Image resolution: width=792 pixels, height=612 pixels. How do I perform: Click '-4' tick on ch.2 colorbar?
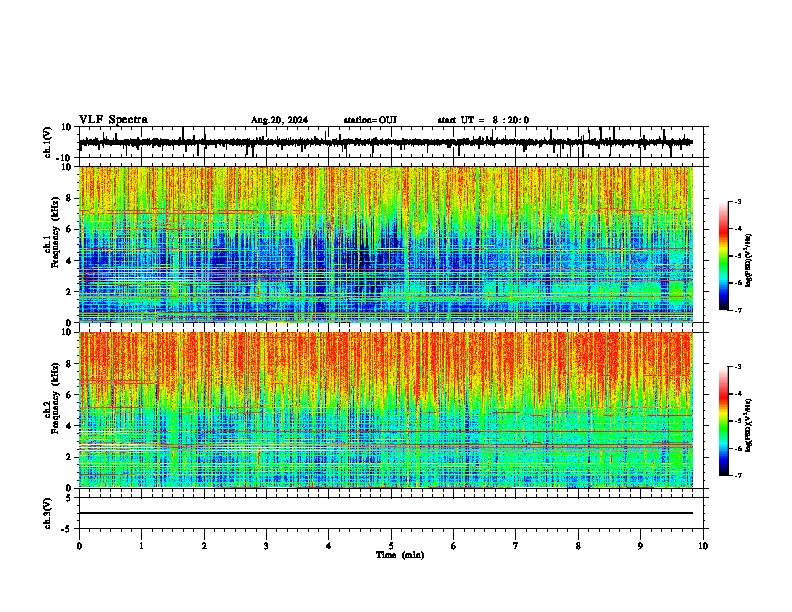pos(737,394)
